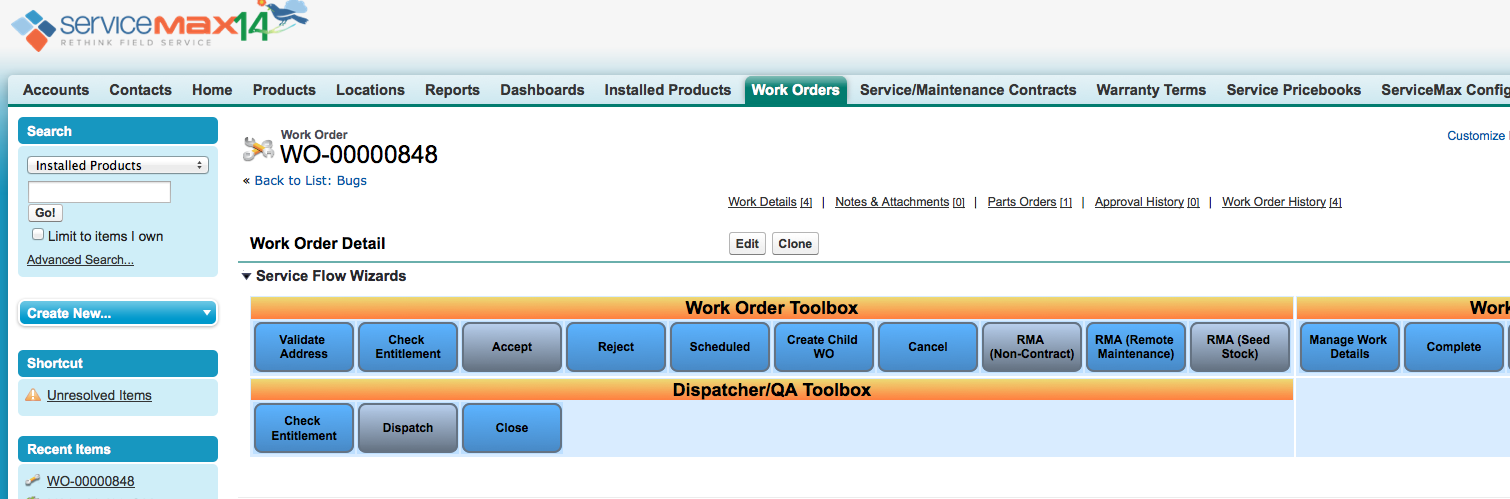Open the Warranty Terms tab
This screenshot has width=1510, height=499.
click(x=1151, y=90)
